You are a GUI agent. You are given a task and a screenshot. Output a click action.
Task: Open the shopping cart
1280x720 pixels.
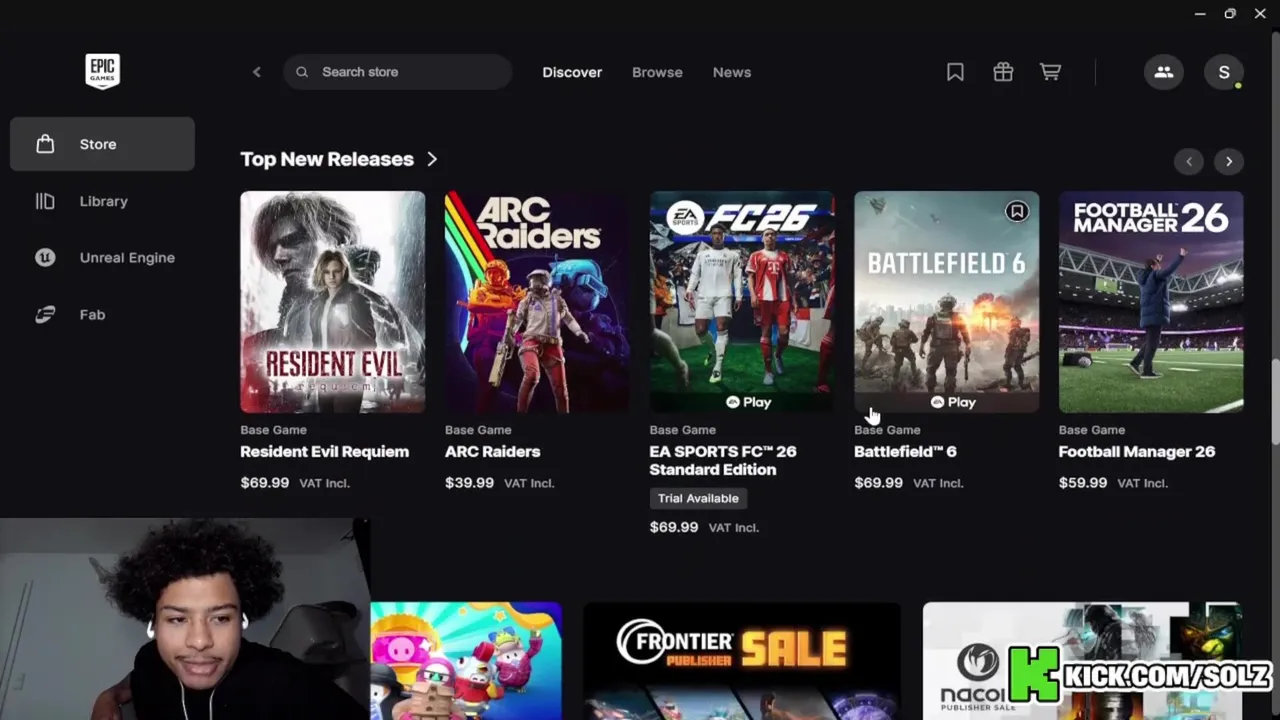(x=1050, y=72)
